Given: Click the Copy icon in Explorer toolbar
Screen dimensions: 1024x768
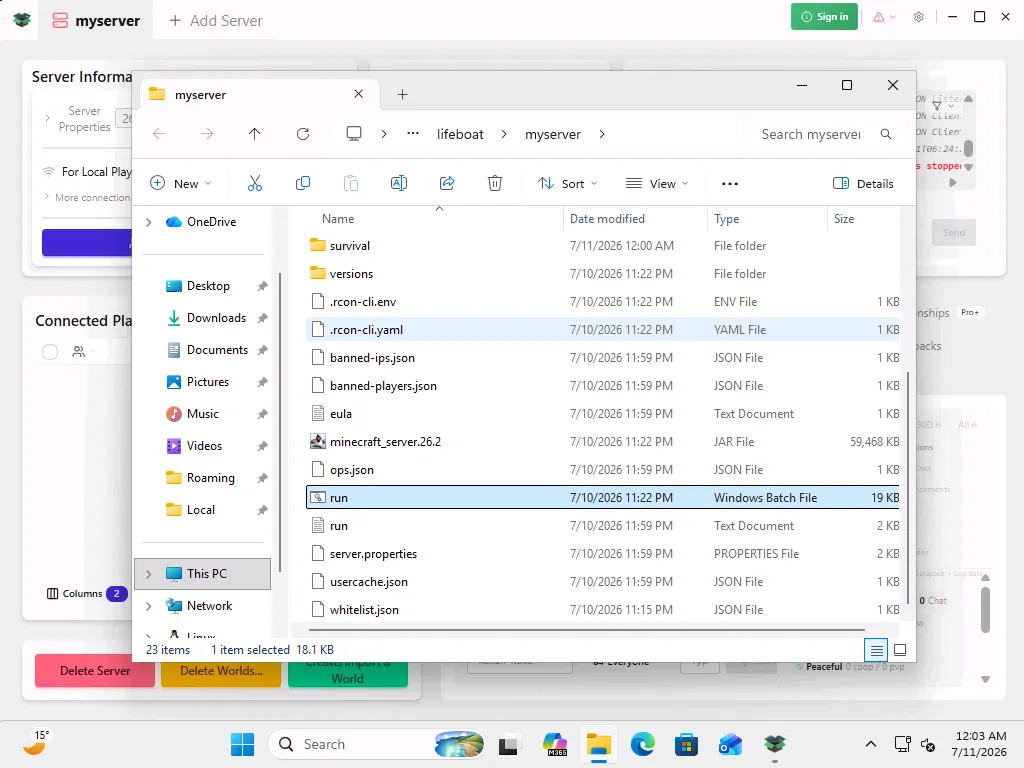Looking at the screenshot, I should click(x=303, y=184).
